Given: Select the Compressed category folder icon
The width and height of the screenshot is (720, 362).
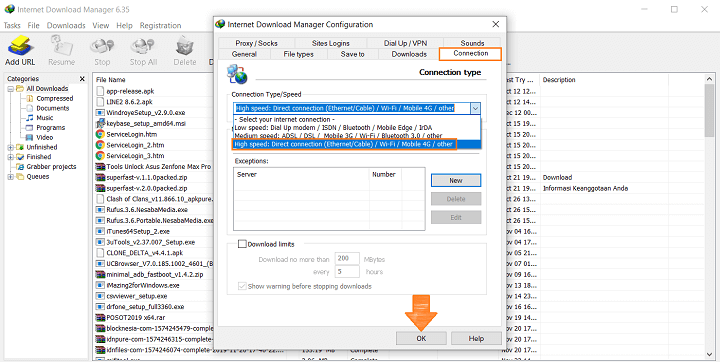Looking at the screenshot, I should click(x=30, y=98).
